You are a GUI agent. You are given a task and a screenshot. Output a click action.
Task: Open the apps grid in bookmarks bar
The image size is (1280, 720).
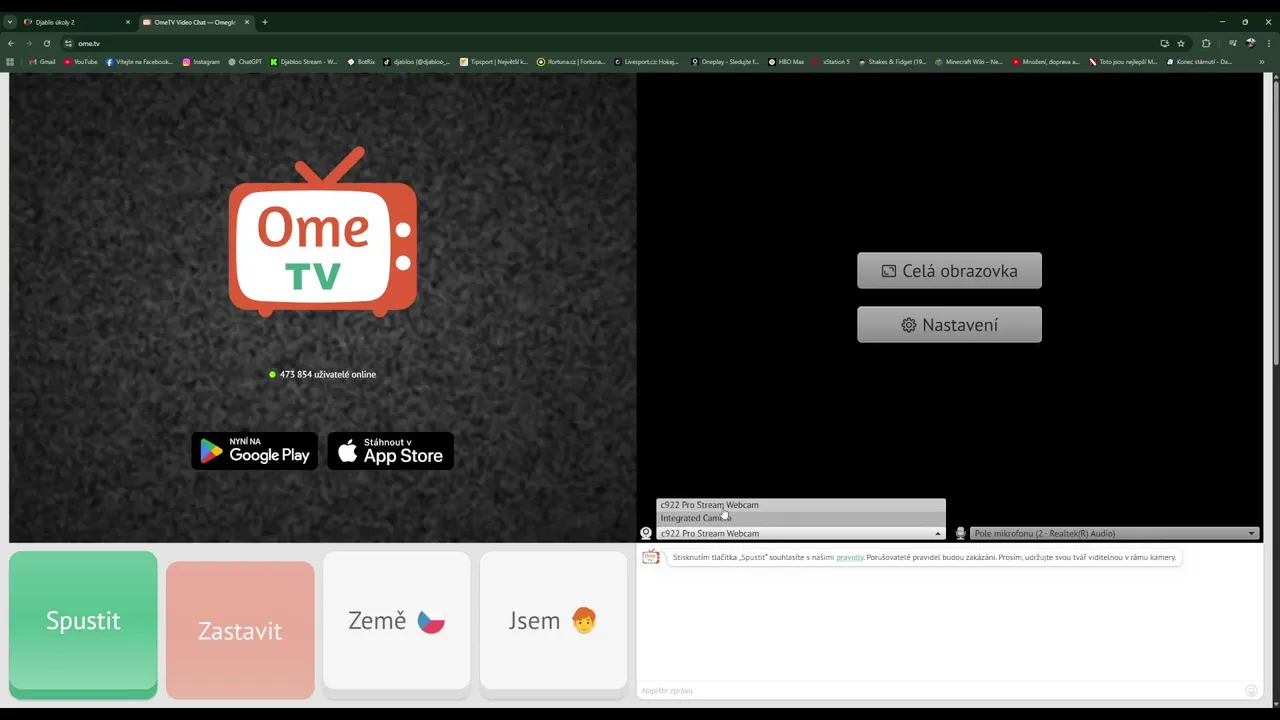[11, 62]
